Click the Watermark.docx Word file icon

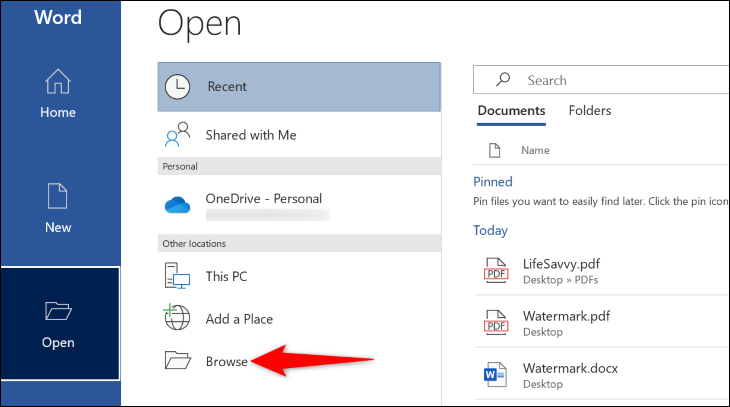pyautogui.click(x=495, y=375)
